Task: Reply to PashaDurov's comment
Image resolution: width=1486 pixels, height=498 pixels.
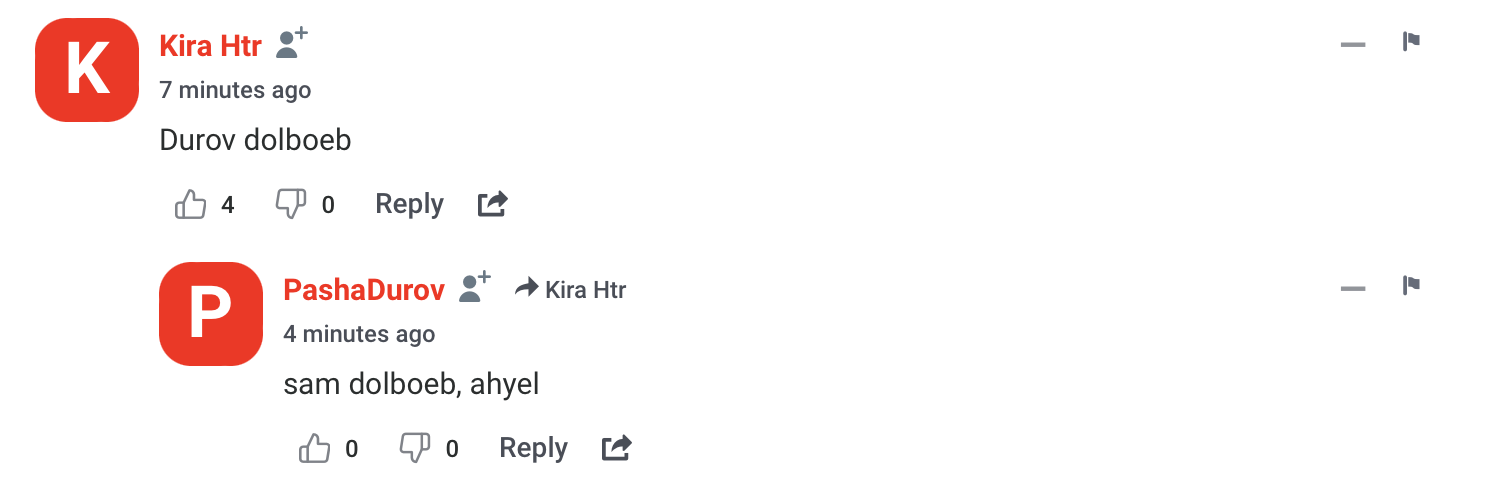Action: (x=533, y=448)
